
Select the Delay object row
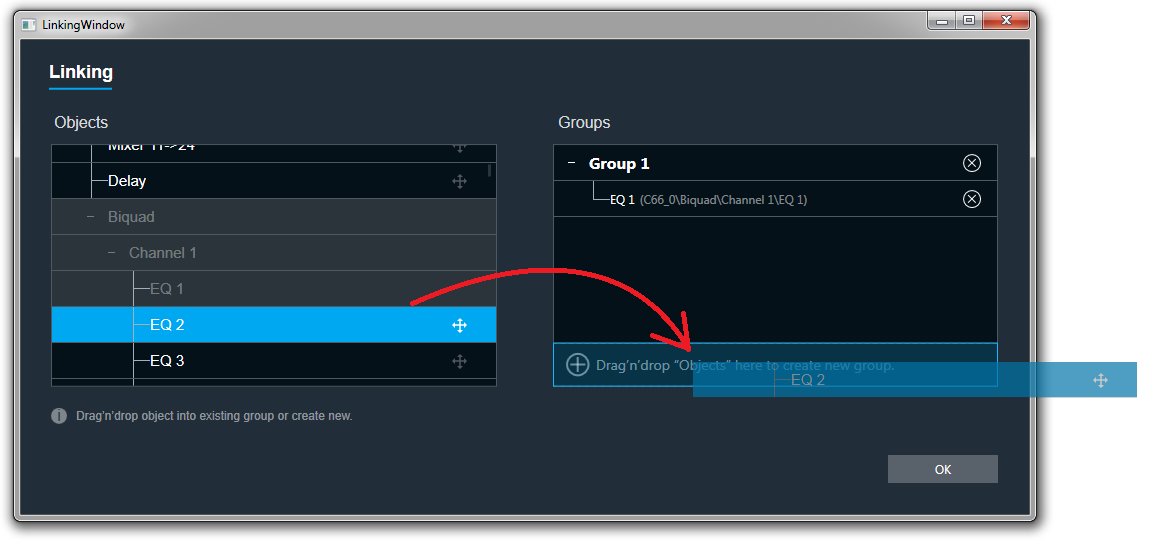point(274,181)
